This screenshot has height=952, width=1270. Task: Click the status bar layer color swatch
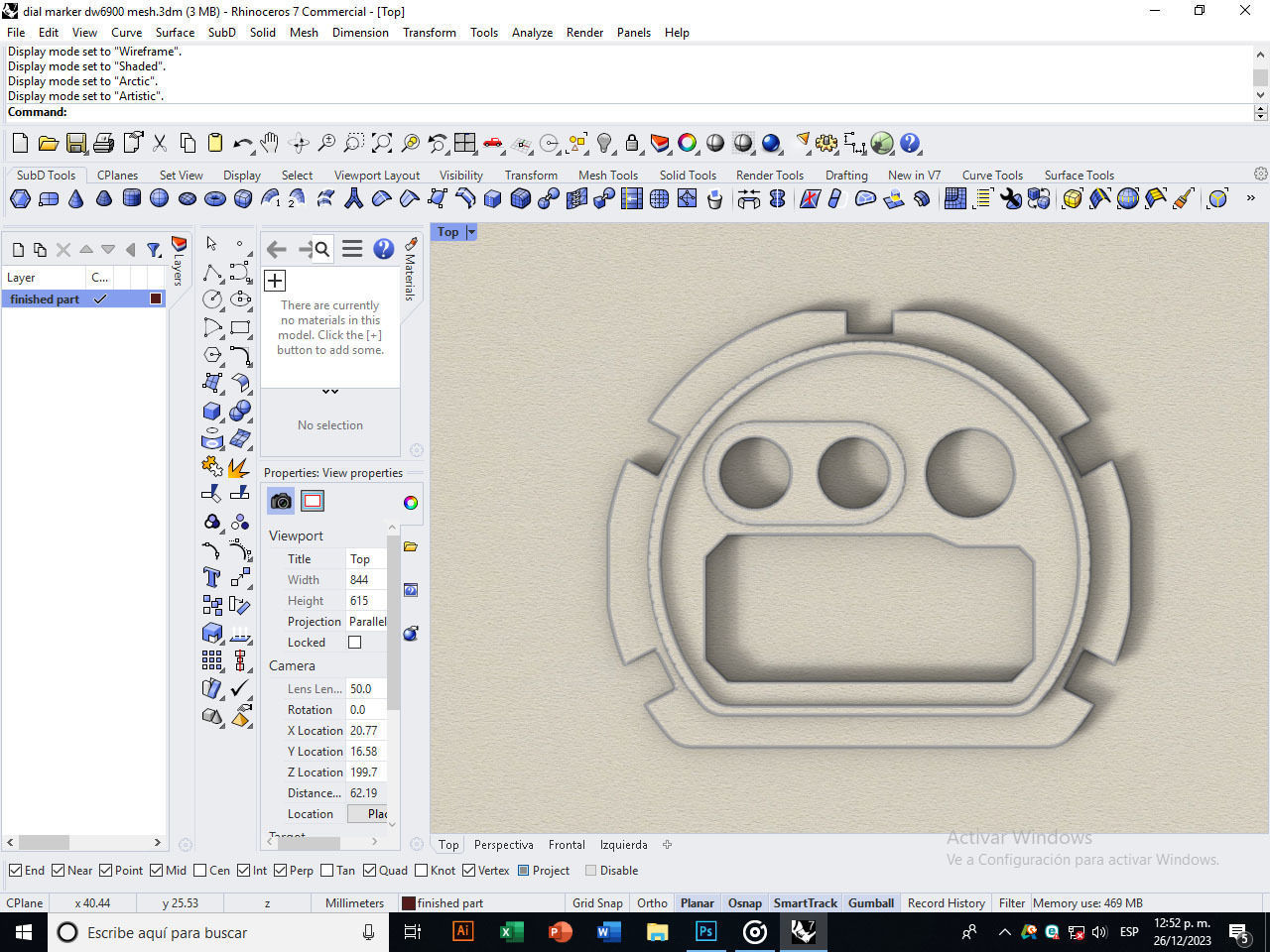pyautogui.click(x=409, y=903)
